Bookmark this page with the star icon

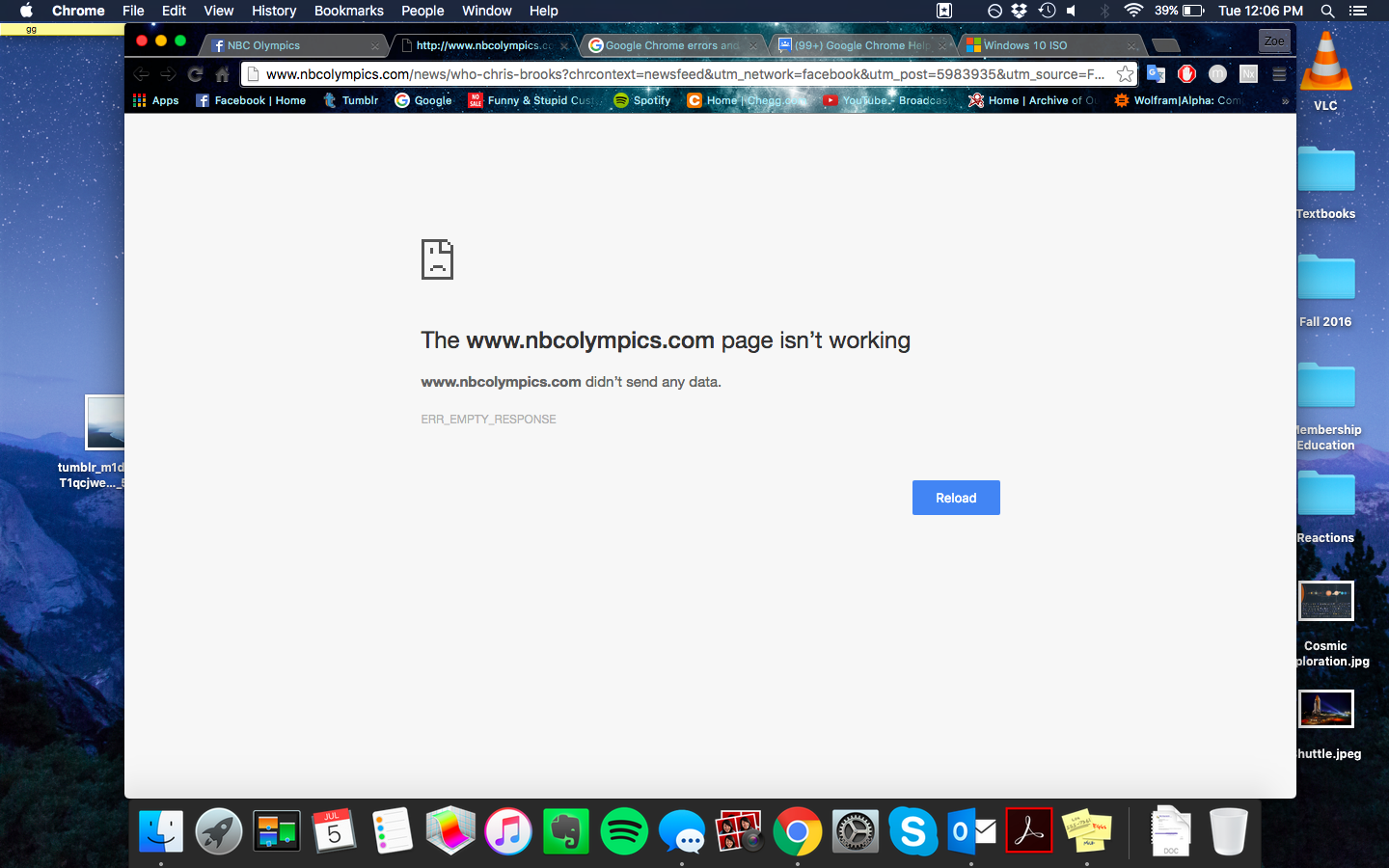coord(1125,74)
